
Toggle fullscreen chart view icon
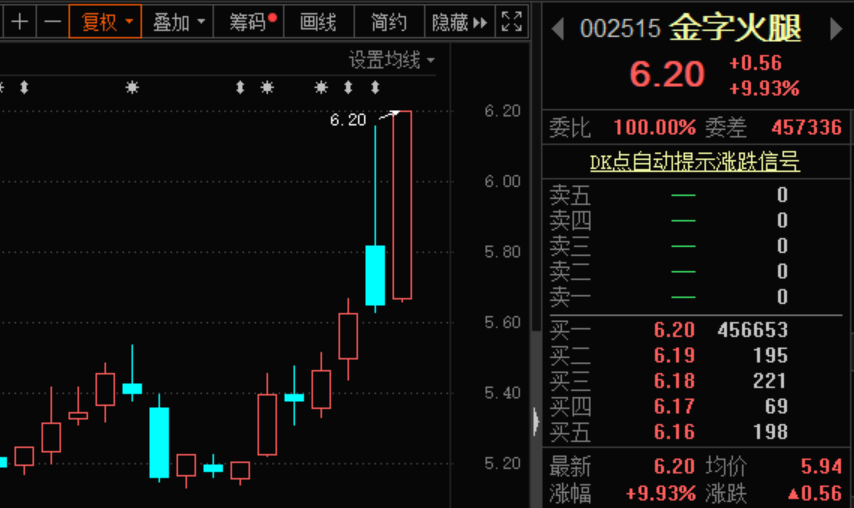[511, 22]
